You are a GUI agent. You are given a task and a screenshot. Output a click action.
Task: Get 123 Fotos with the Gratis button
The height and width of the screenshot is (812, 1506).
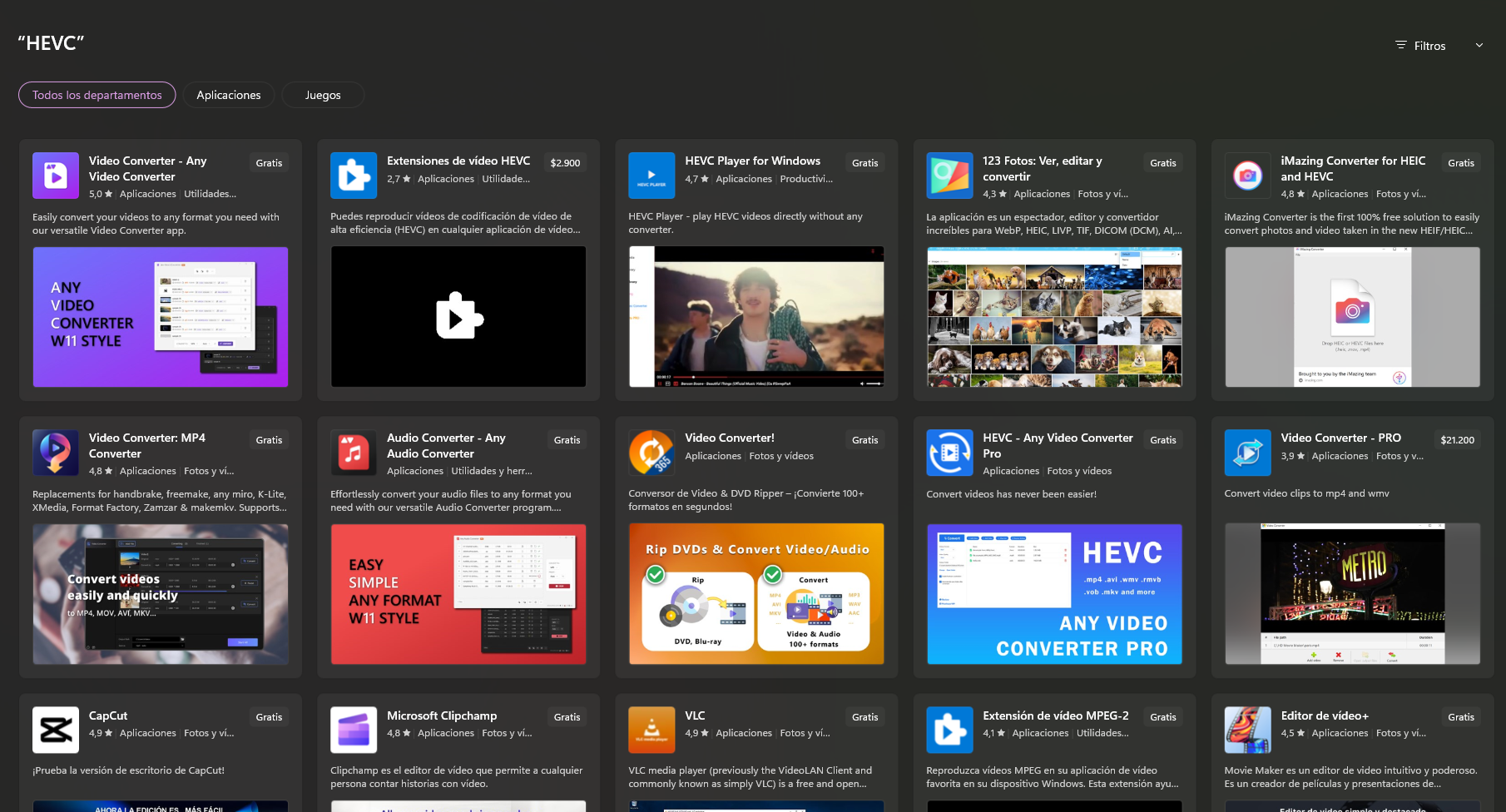click(1162, 163)
